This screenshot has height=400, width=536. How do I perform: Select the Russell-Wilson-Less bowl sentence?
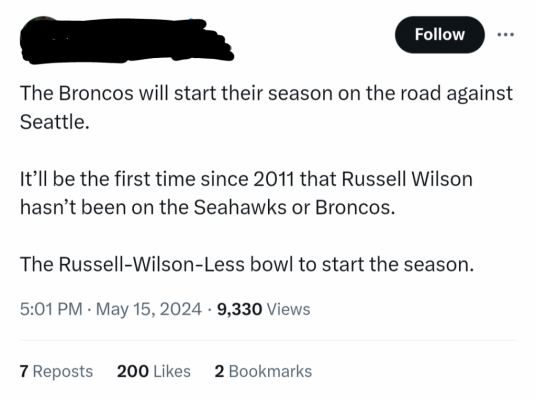pos(247,264)
